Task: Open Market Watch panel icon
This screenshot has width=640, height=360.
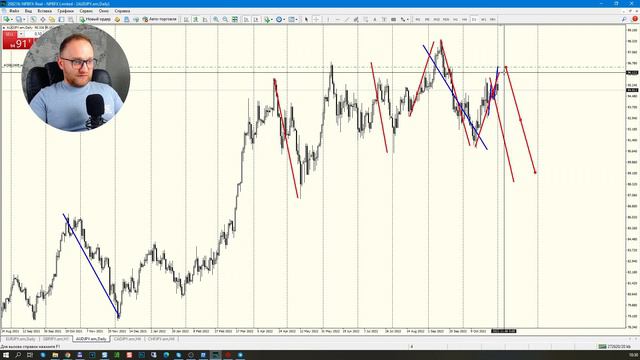Action: coord(33,19)
